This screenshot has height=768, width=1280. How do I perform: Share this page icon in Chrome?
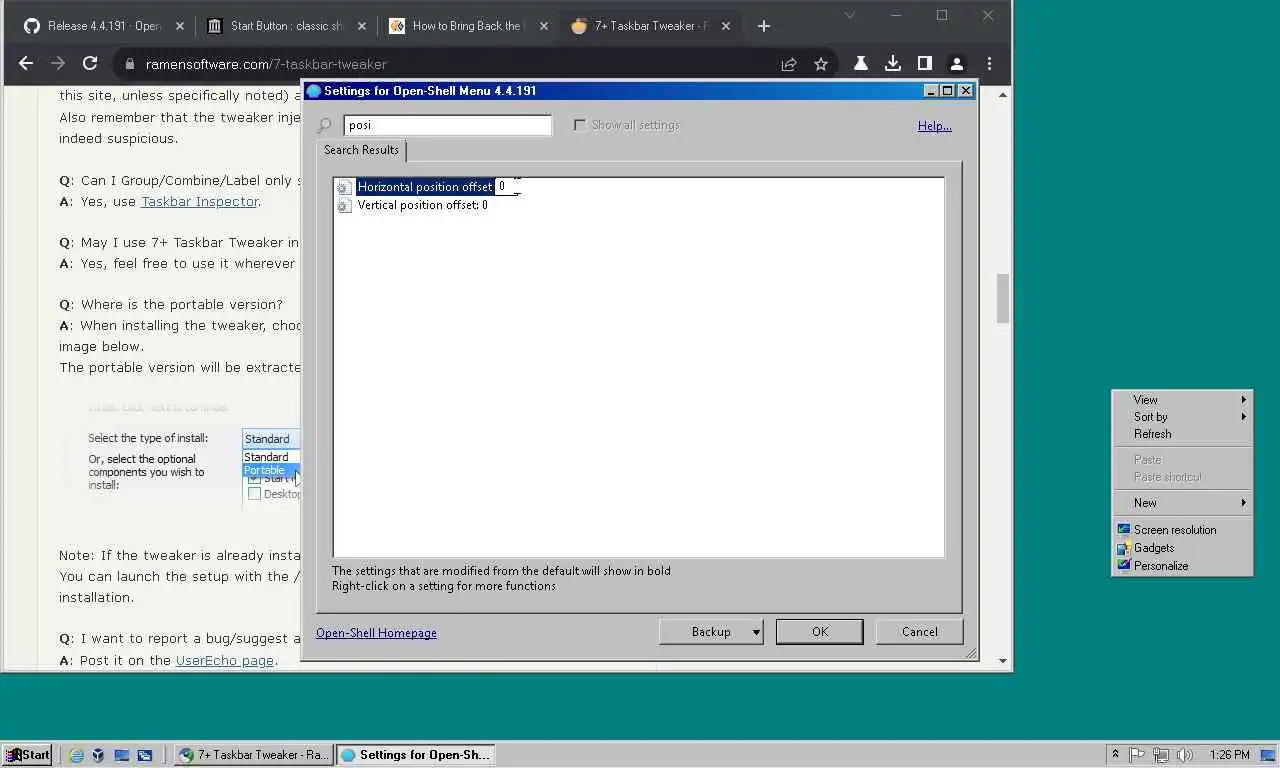(x=789, y=64)
